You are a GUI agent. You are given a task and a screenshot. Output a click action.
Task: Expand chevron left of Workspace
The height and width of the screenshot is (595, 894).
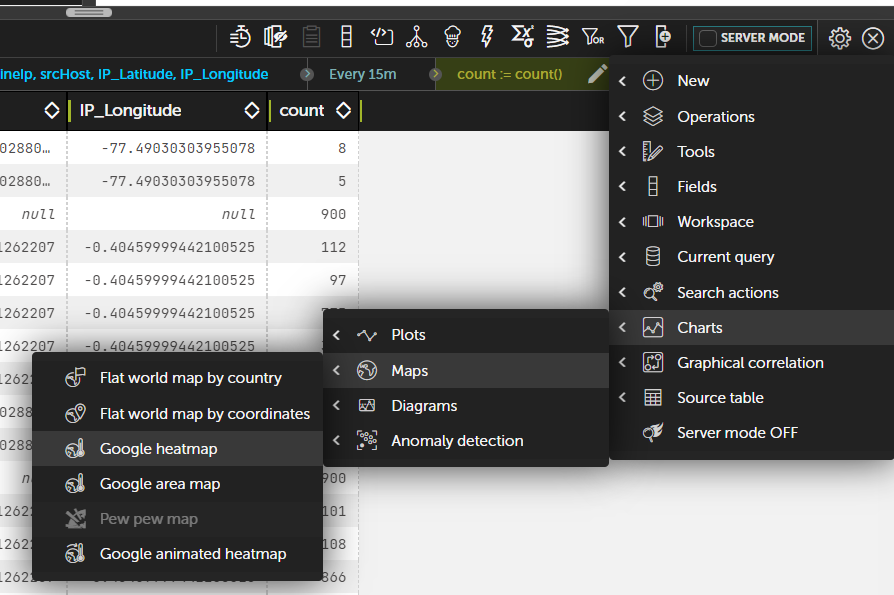pyautogui.click(x=623, y=222)
